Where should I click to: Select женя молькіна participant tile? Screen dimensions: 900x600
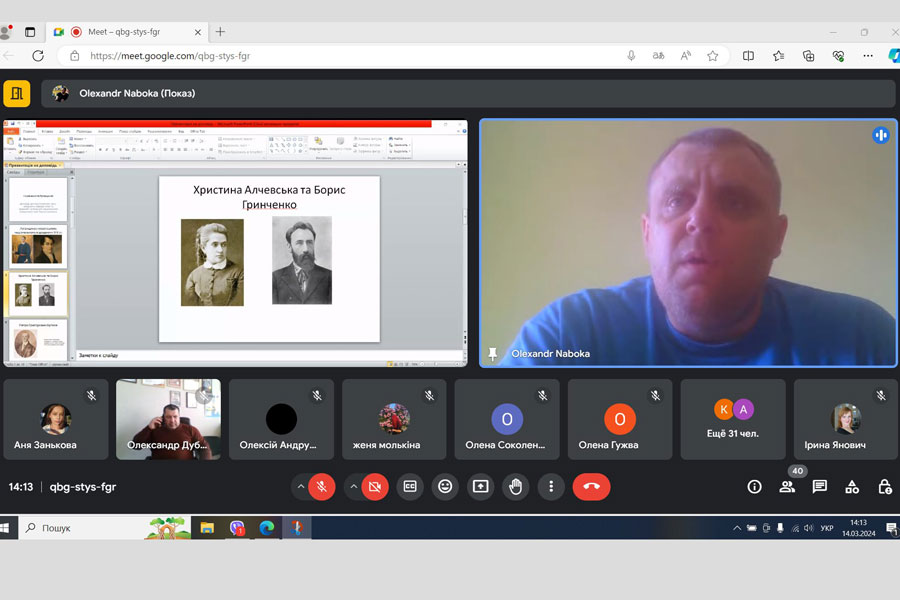pos(394,419)
